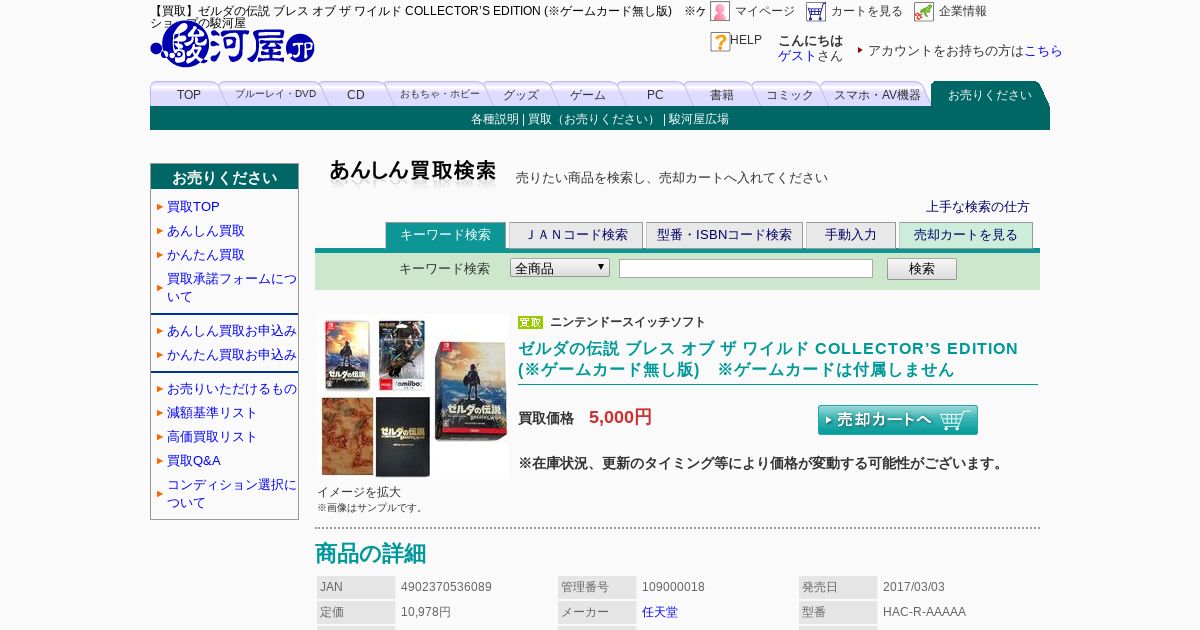The image size is (1200, 630).
Task: Select the ゲーム tab
Action: tap(588, 94)
